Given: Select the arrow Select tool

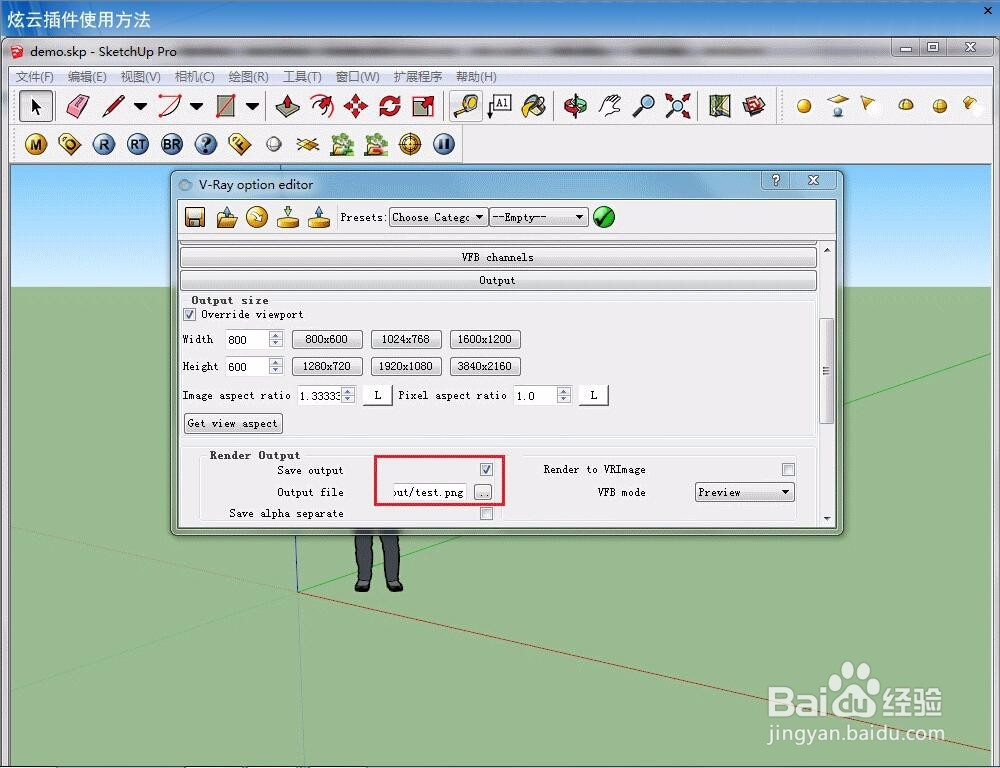Looking at the screenshot, I should point(36,106).
